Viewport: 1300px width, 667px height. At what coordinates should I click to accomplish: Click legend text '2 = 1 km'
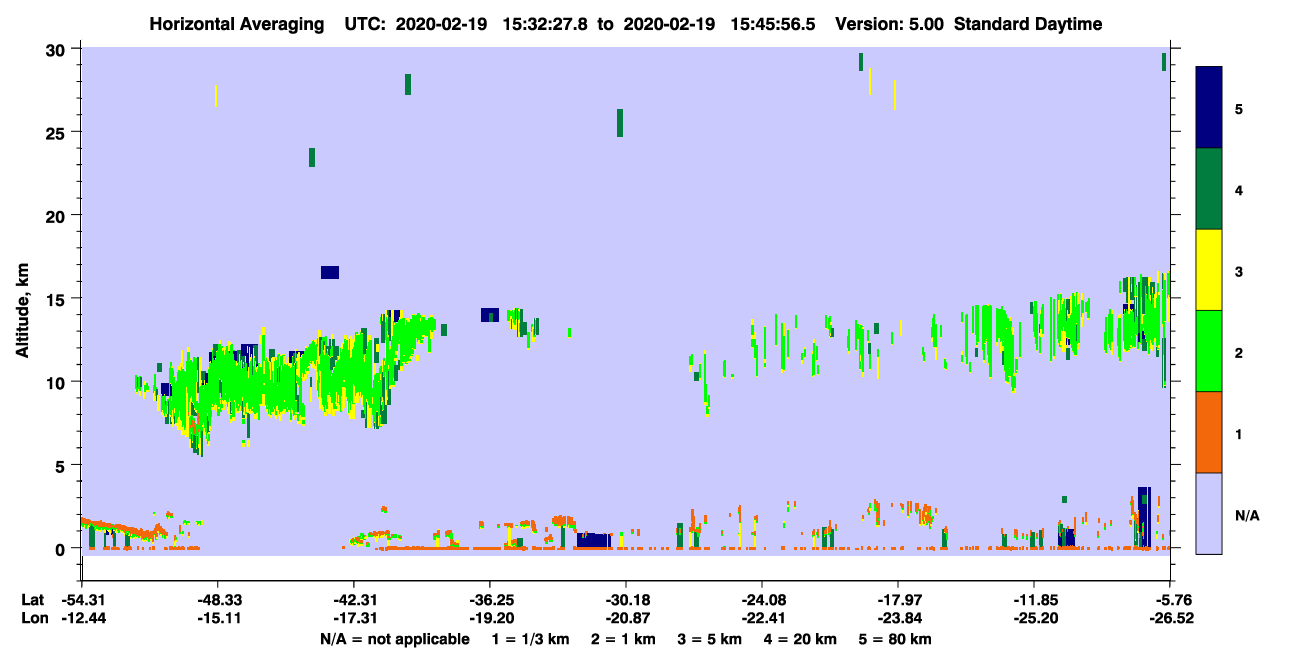tap(623, 639)
